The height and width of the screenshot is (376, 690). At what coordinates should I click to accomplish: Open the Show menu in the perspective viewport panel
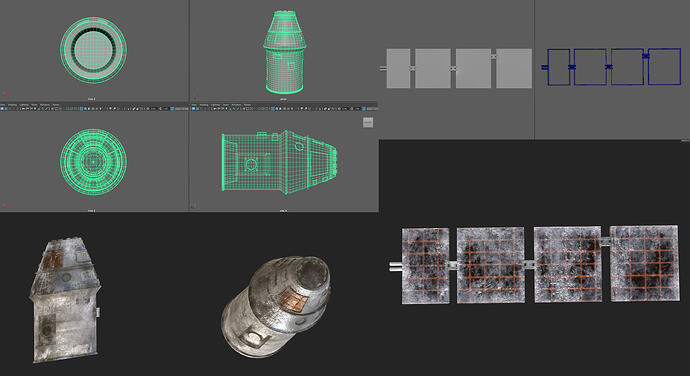(x=226, y=105)
